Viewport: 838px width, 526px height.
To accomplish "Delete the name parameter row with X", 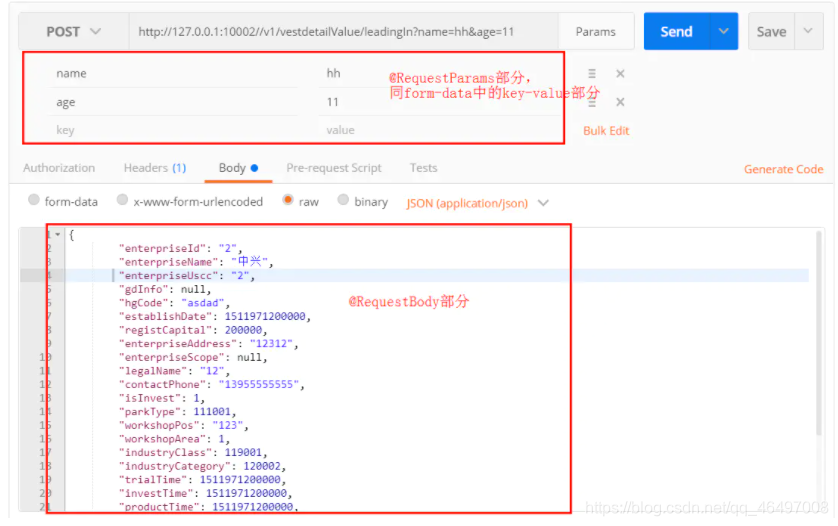I will tap(620, 73).
